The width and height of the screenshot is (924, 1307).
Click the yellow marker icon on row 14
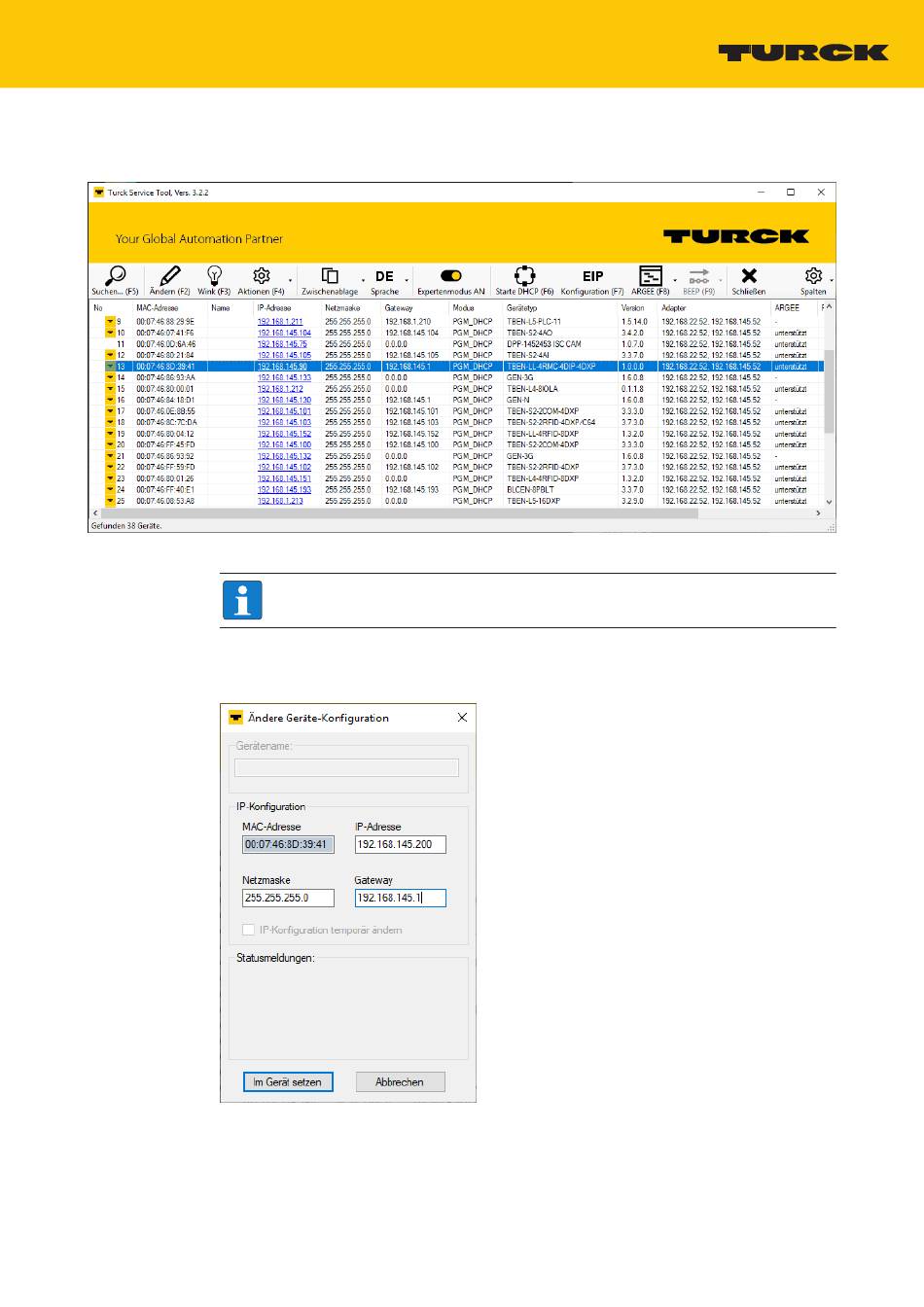click(x=110, y=378)
